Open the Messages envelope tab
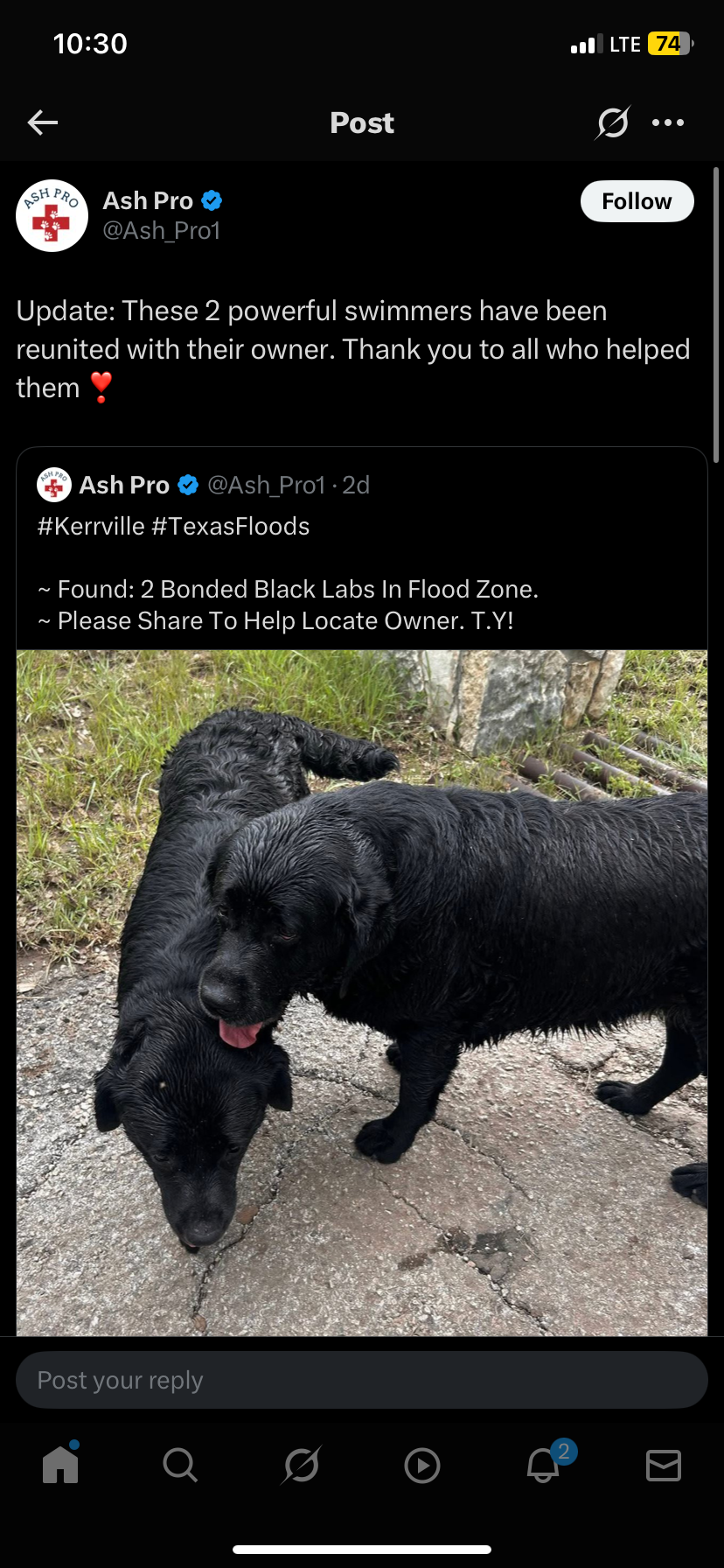The width and height of the screenshot is (724, 1568). 664,1465
